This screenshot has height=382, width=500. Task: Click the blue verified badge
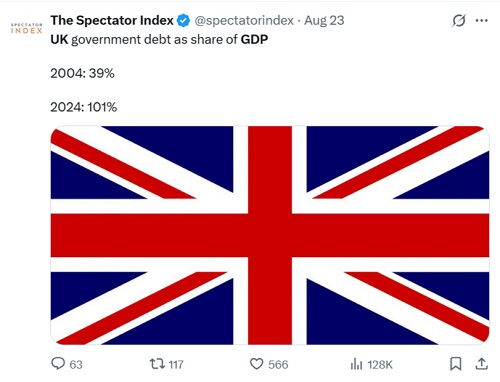pyautogui.click(x=183, y=21)
